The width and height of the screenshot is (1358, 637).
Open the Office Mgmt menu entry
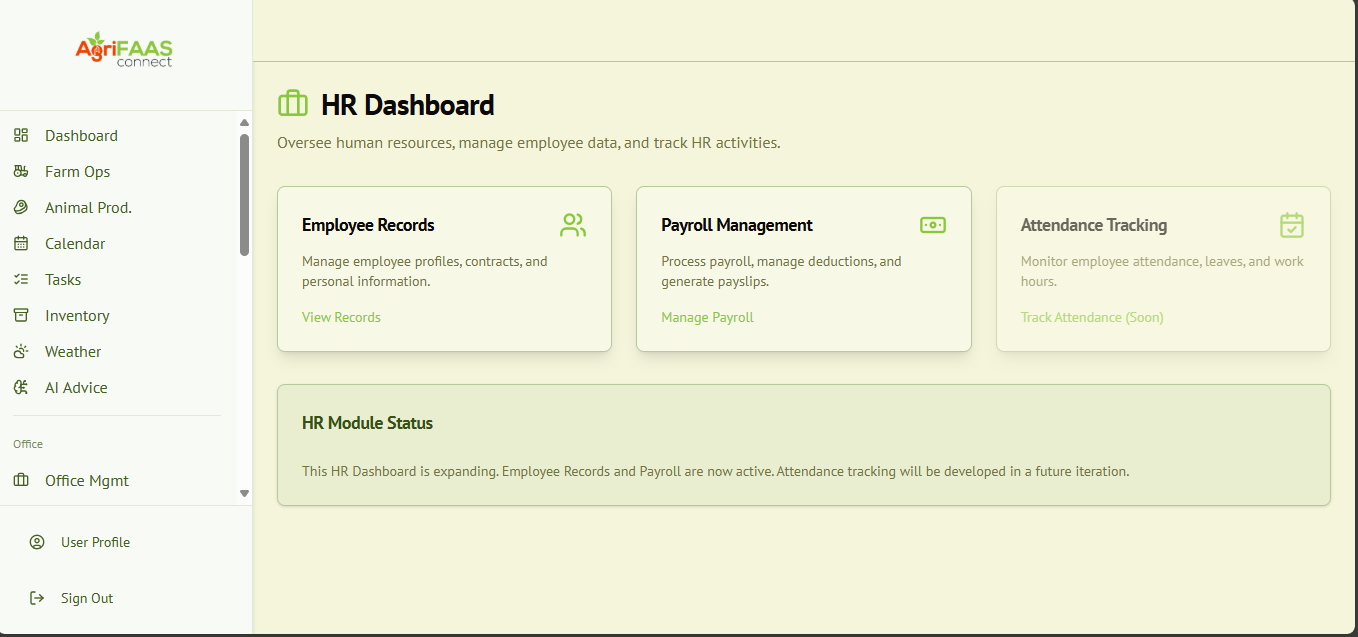point(86,480)
